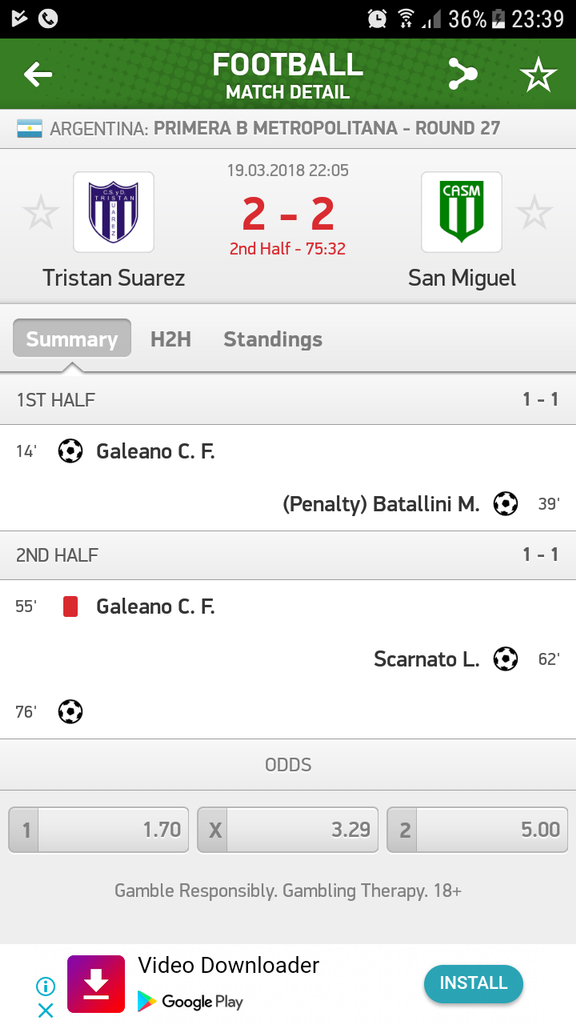The height and width of the screenshot is (1024, 576).
Task: Favorite this match with header star
Action: [538, 74]
